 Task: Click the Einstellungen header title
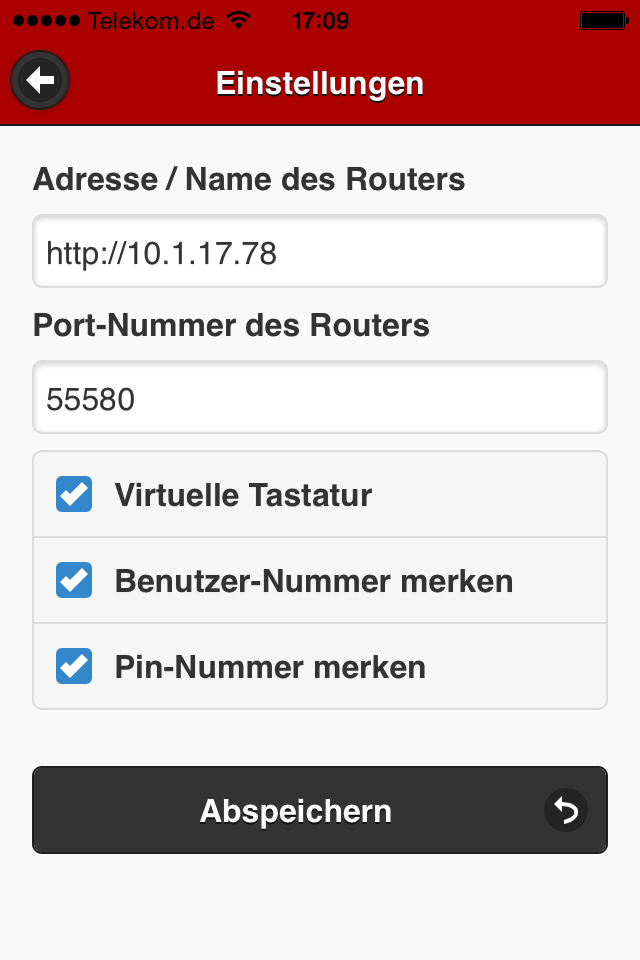320,83
